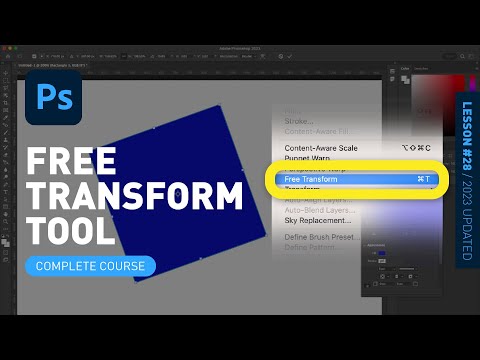Select the History Brush tool

pos(6,147)
